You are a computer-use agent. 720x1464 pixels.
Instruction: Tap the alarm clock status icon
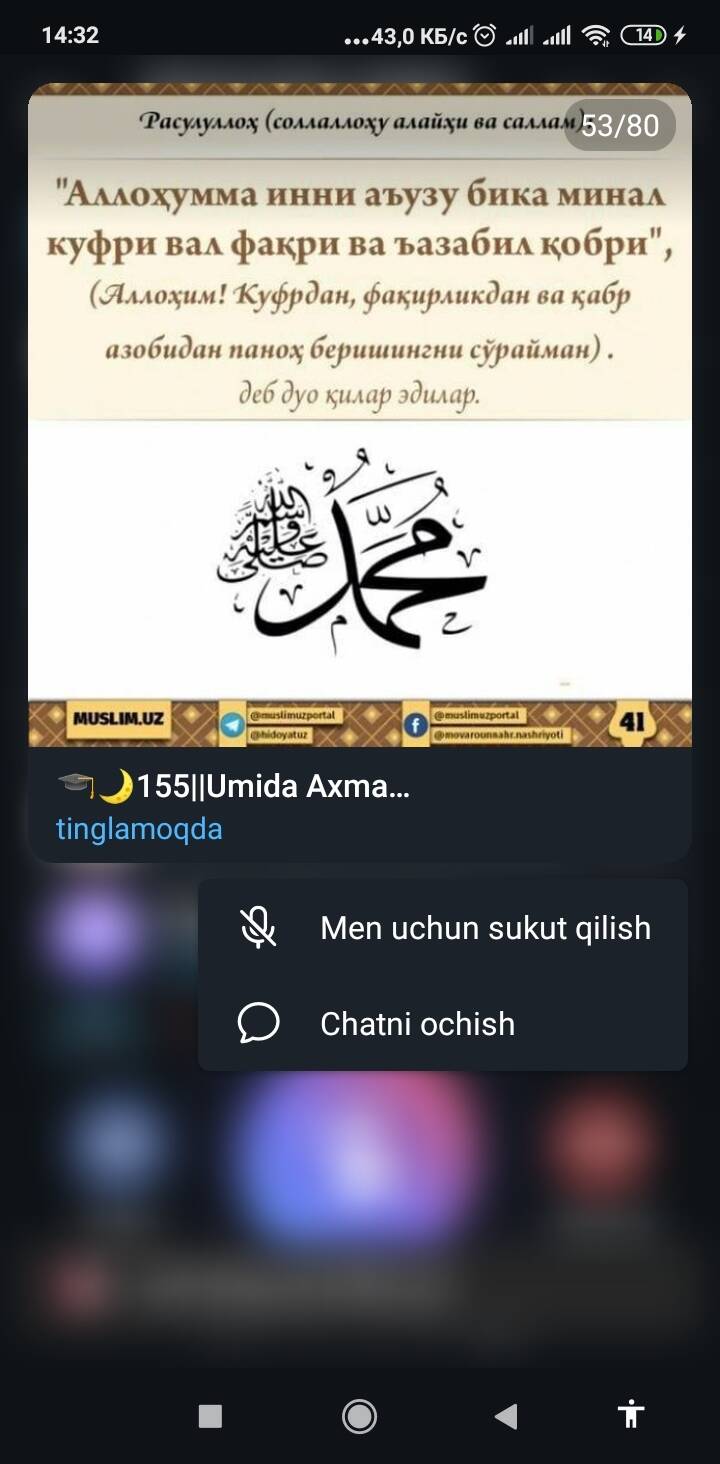pyautogui.click(x=485, y=36)
